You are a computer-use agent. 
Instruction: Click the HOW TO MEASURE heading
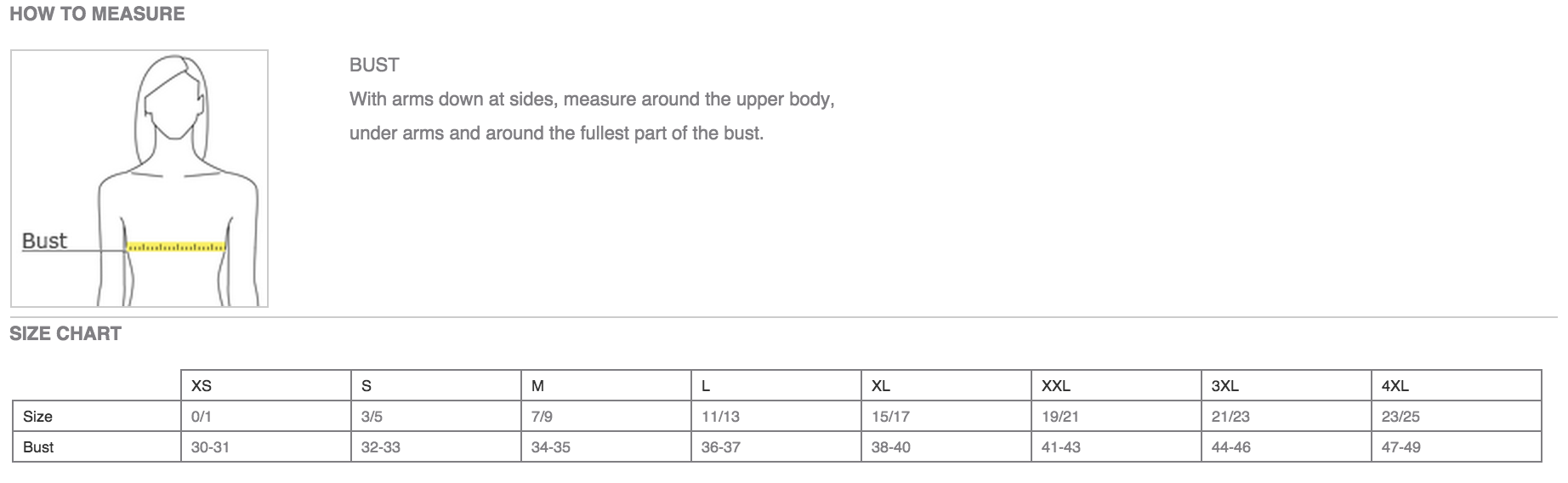[x=97, y=14]
